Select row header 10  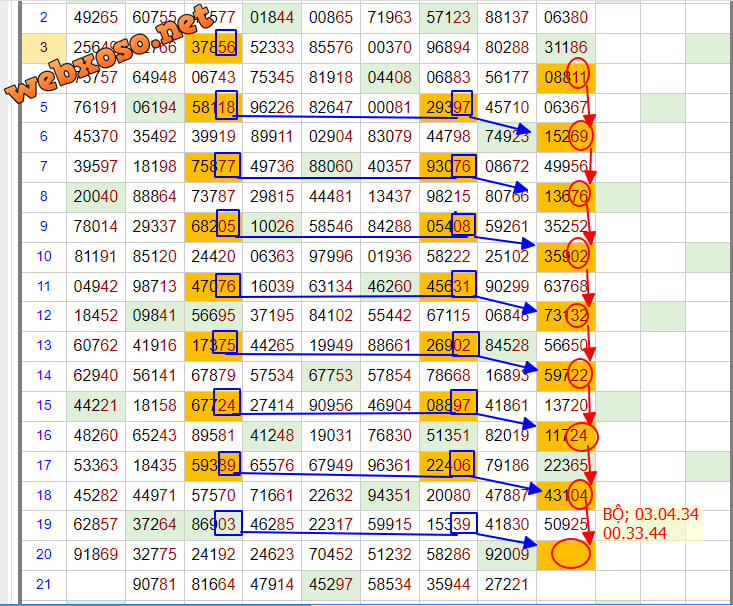click(x=44, y=256)
